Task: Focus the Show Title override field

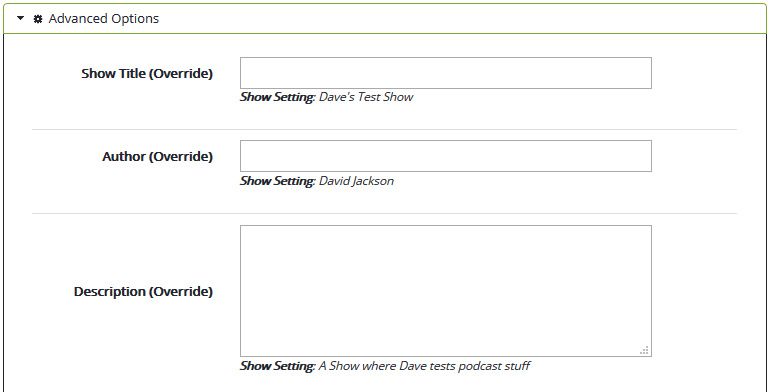Action: [446, 73]
